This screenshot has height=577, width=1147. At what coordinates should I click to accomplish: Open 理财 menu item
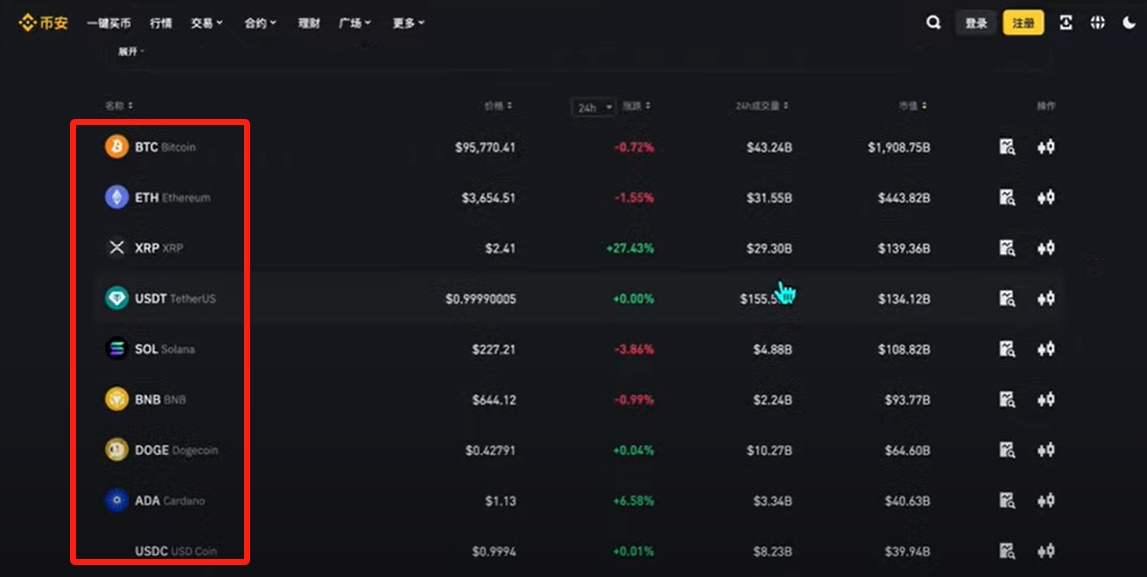tap(309, 23)
